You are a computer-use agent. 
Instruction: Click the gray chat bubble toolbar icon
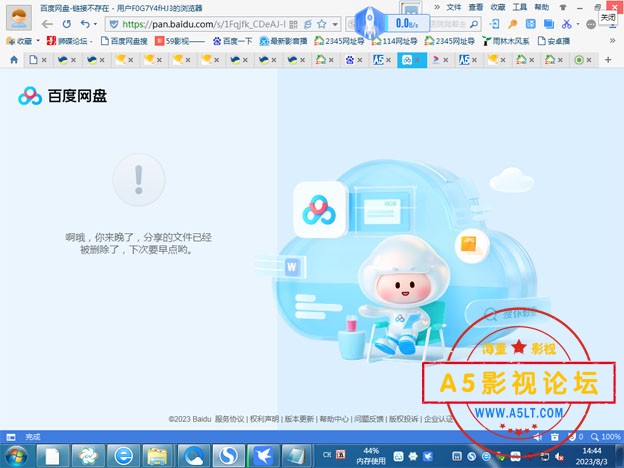[x=591, y=24]
